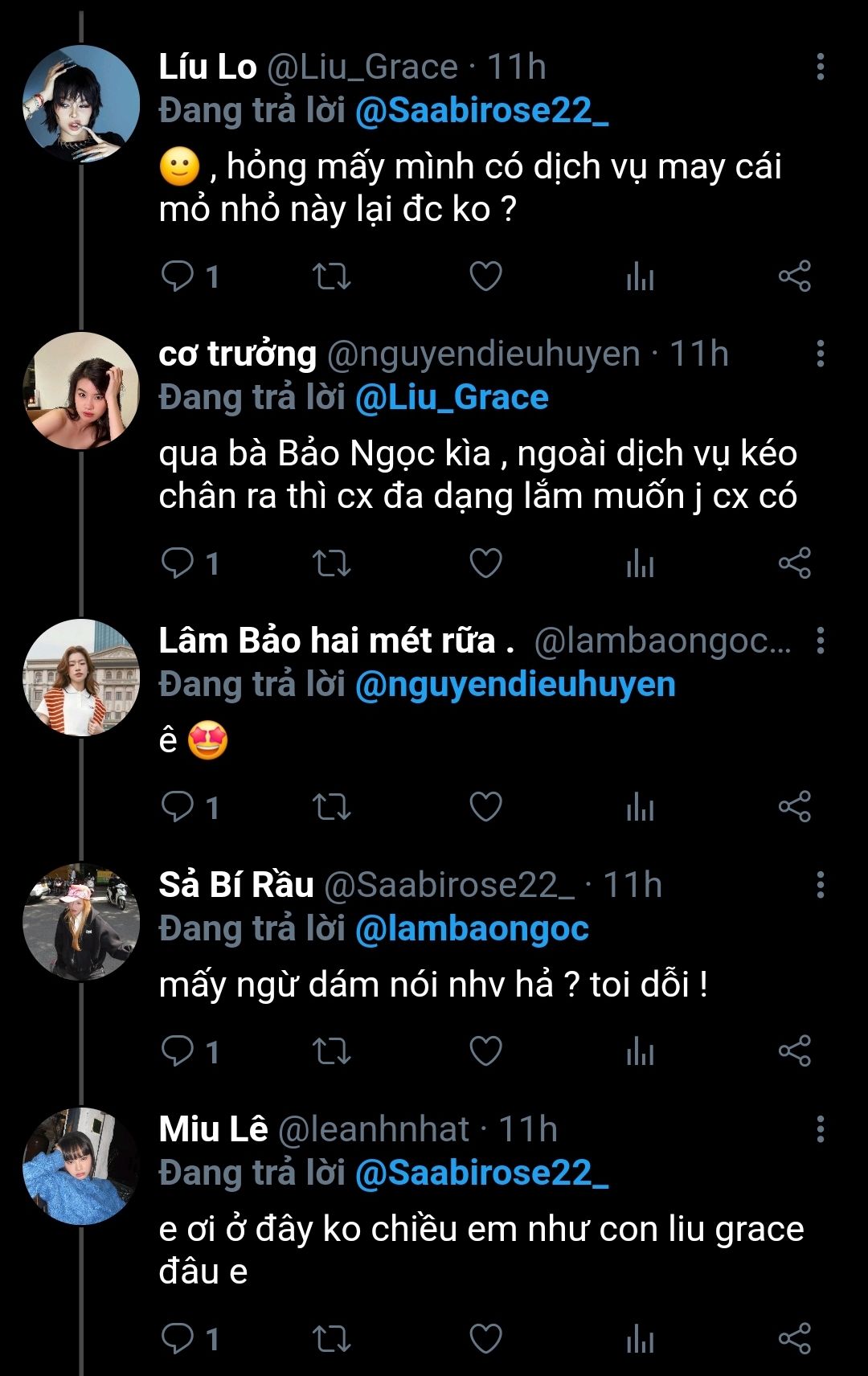Like Miu Lê's tweet
The width and height of the screenshot is (868, 1376).
pyautogui.click(x=485, y=1339)
